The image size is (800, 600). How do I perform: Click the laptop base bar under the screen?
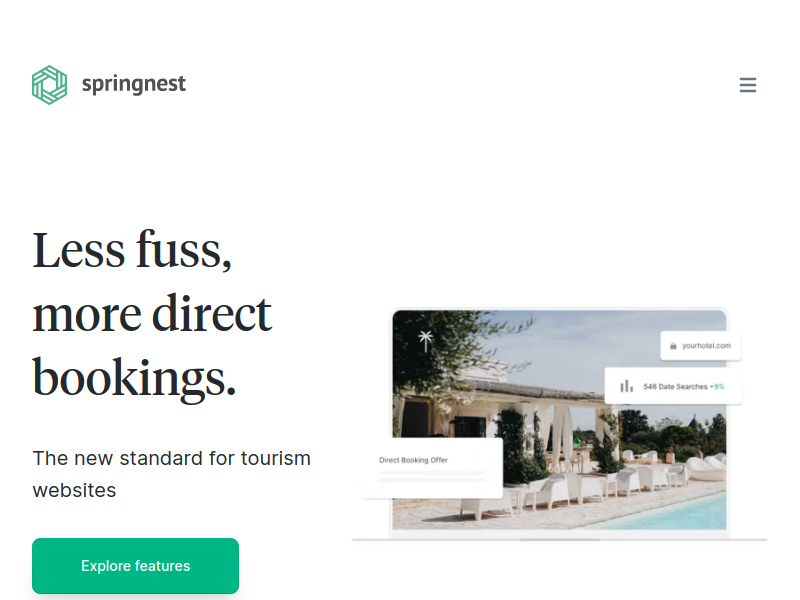click(559, 539)
